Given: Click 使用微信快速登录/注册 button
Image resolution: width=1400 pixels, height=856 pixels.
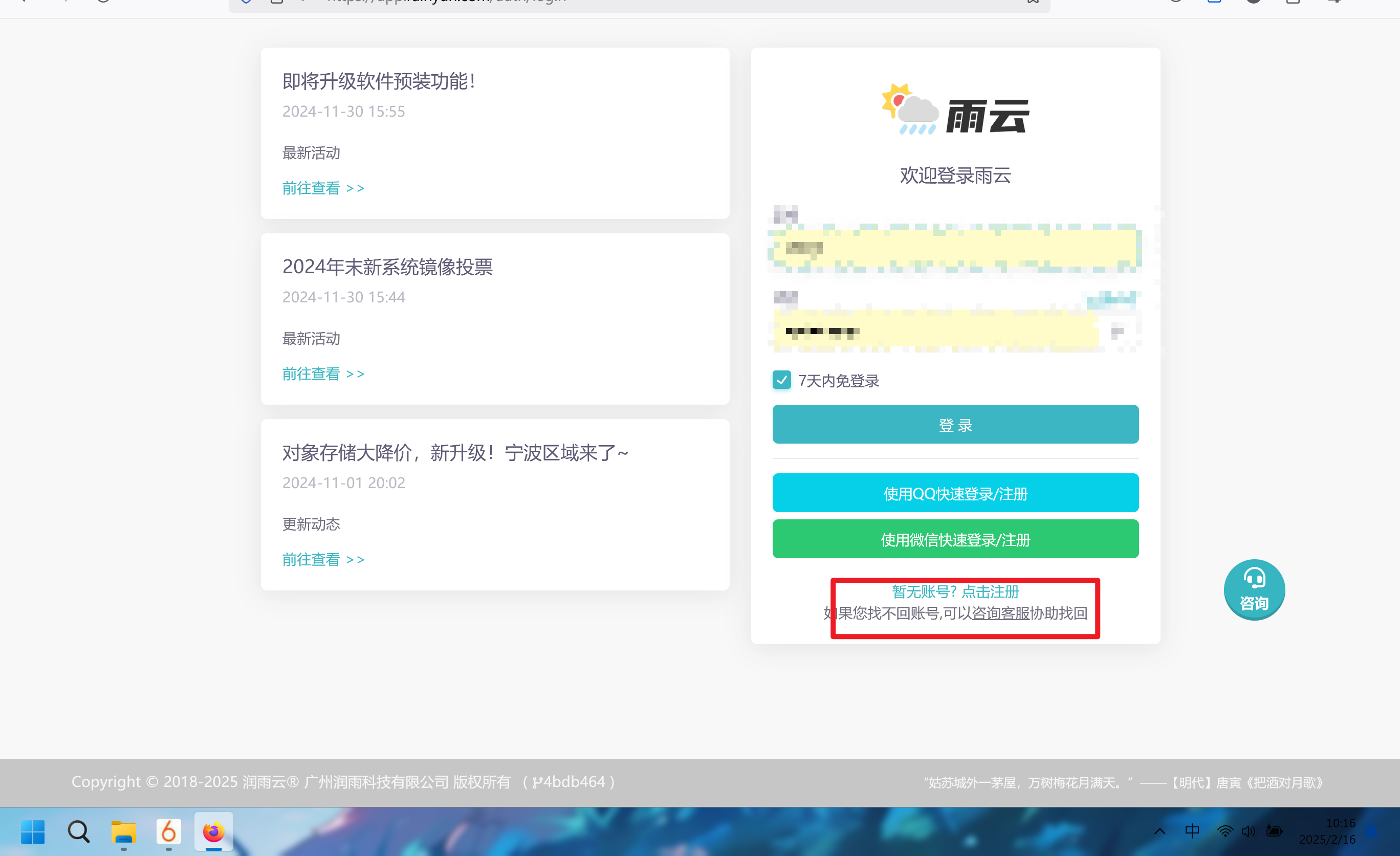Looking at the screenshot, I should click(955, 539).
